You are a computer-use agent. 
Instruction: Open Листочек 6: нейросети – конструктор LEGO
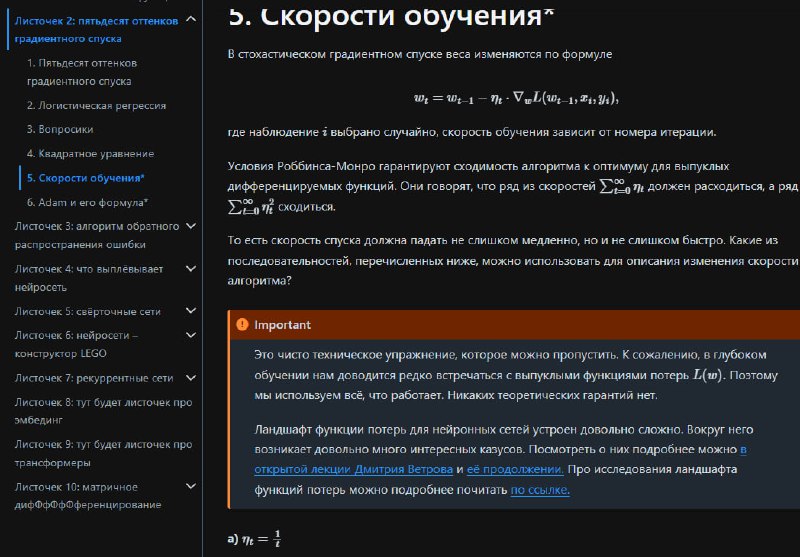pyautogui.click(x=76, y=344)
